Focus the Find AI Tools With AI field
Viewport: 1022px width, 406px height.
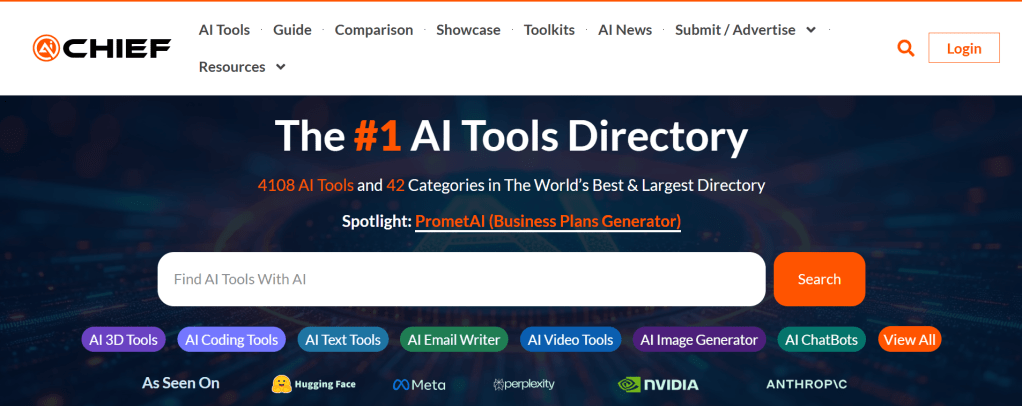tap(461, 279)
